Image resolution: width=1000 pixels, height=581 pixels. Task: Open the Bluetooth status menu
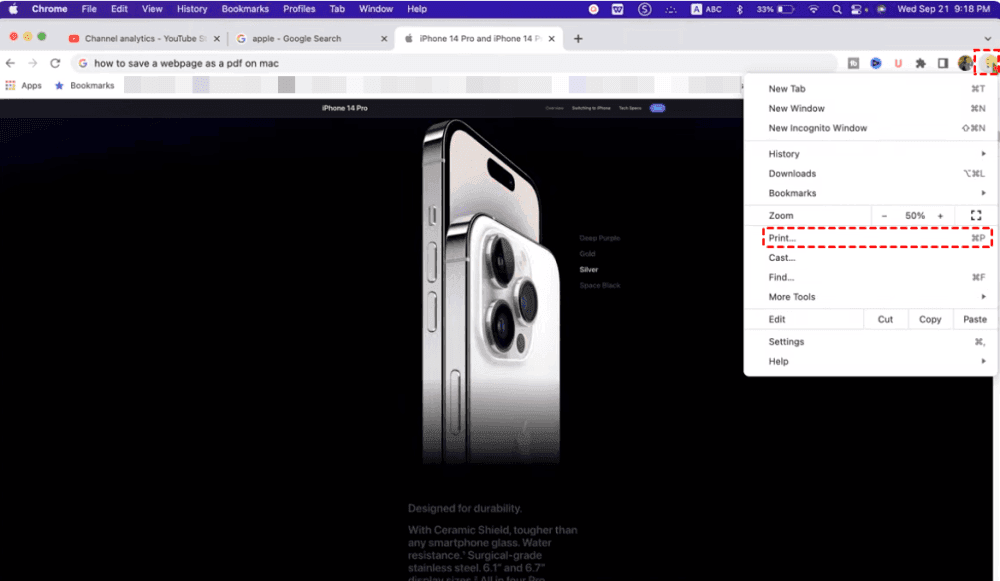pyautogui.click(x=740, y=9)
